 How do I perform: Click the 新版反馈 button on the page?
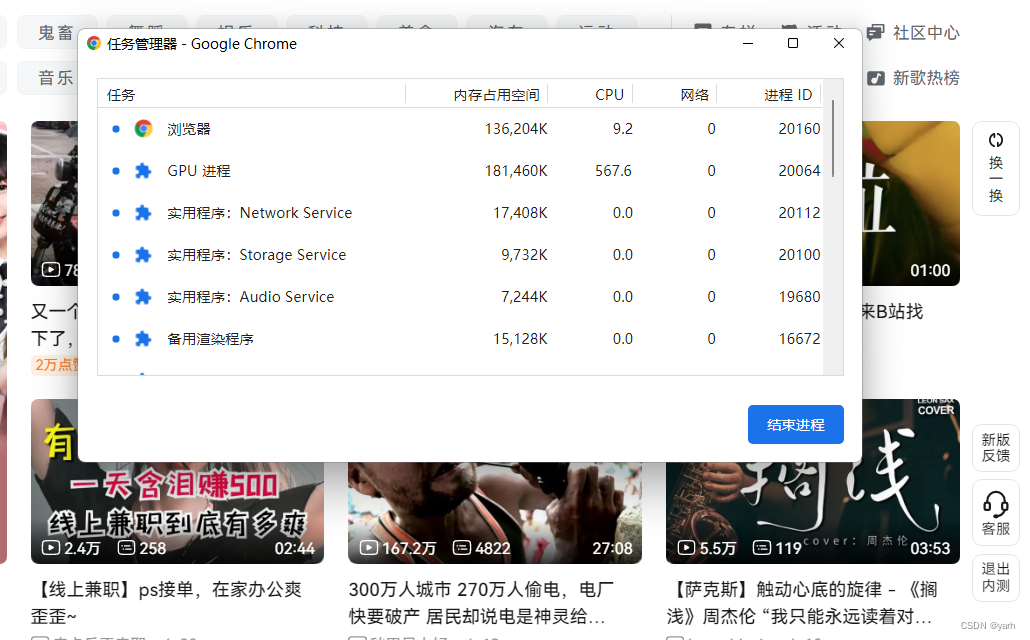996,447
